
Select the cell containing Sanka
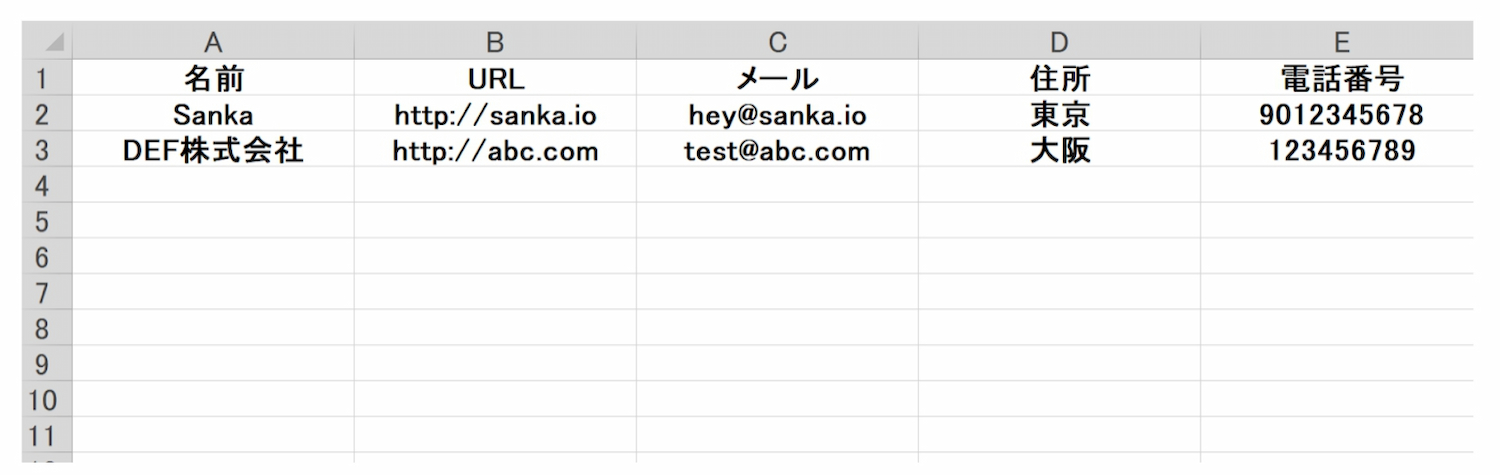pos(212,115)
